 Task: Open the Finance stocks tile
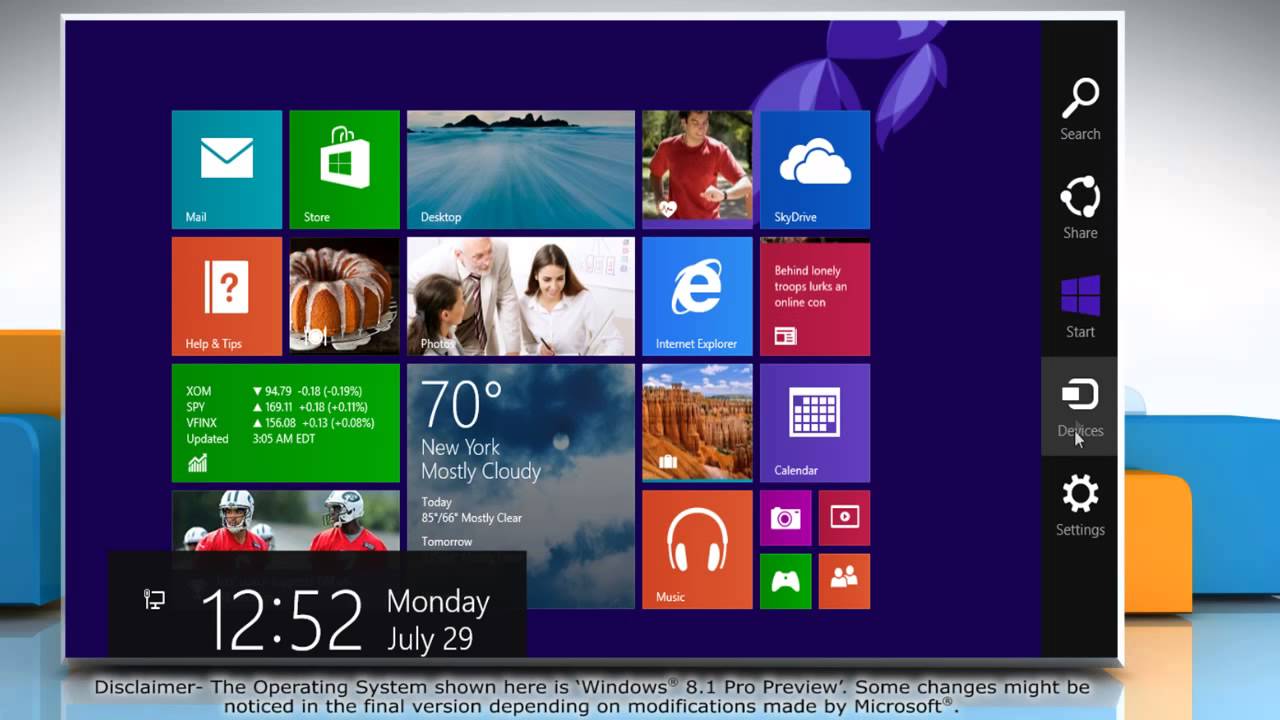tap(286, 423)
